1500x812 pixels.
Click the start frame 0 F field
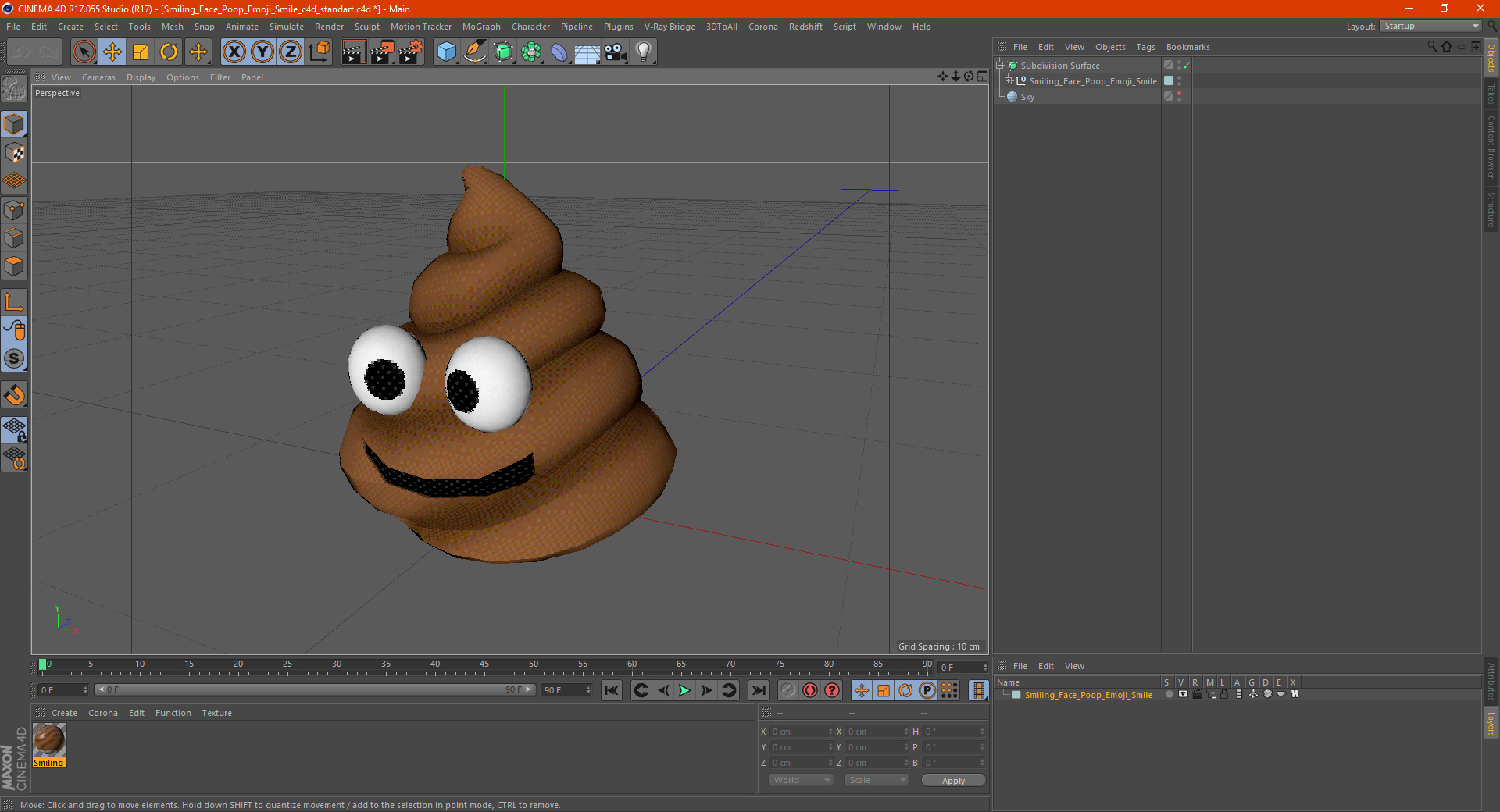tap(63, 690)
